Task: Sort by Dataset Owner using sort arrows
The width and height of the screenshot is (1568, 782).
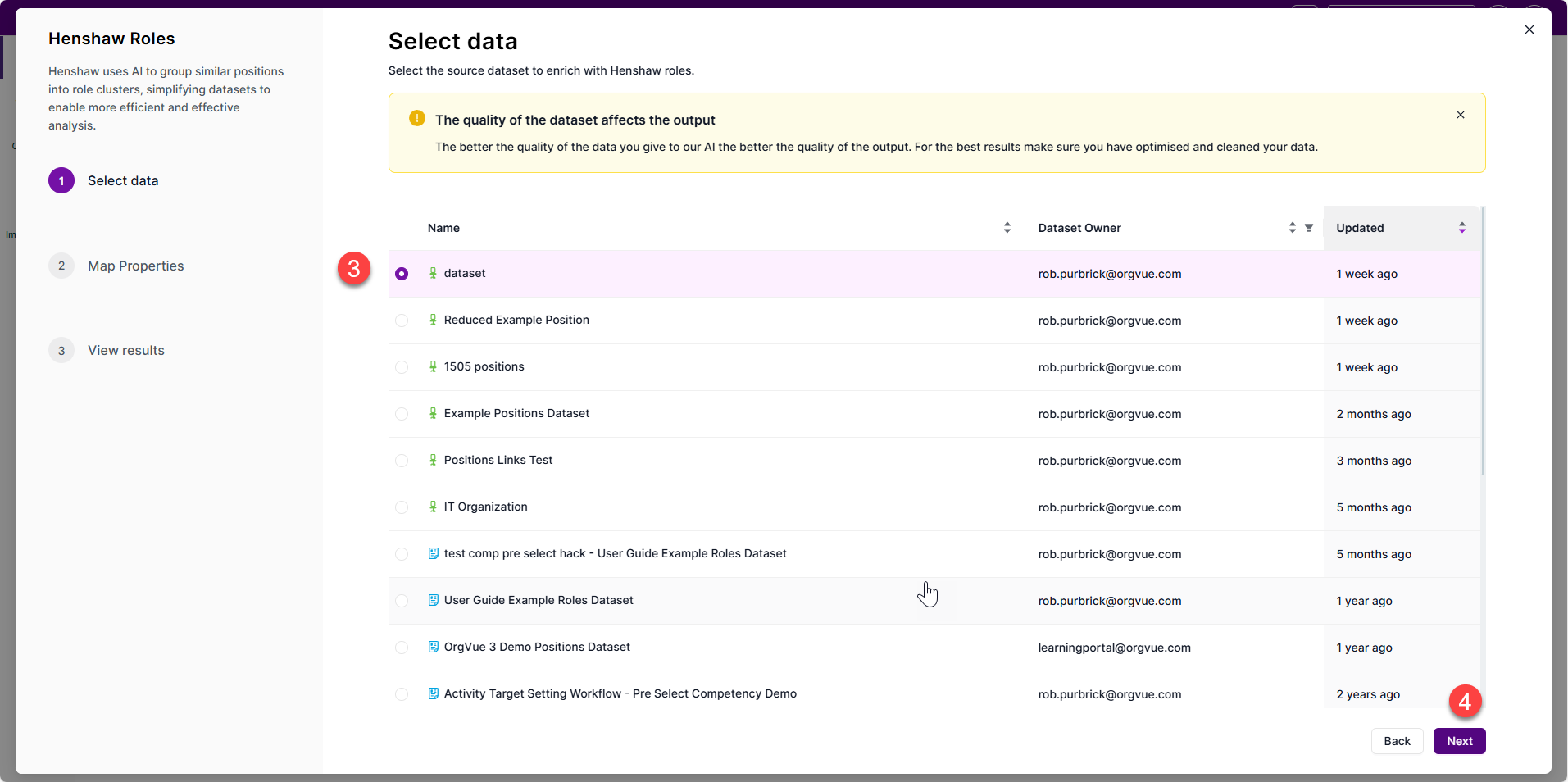Action: click(1293, 228)
